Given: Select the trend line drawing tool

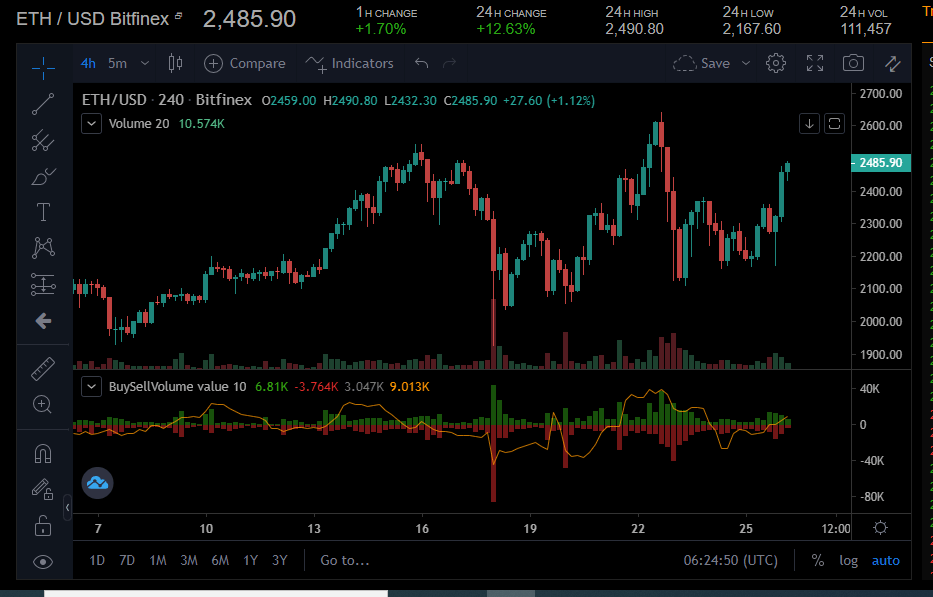Looking at the screenshot, I should click(x=43, y=104).
